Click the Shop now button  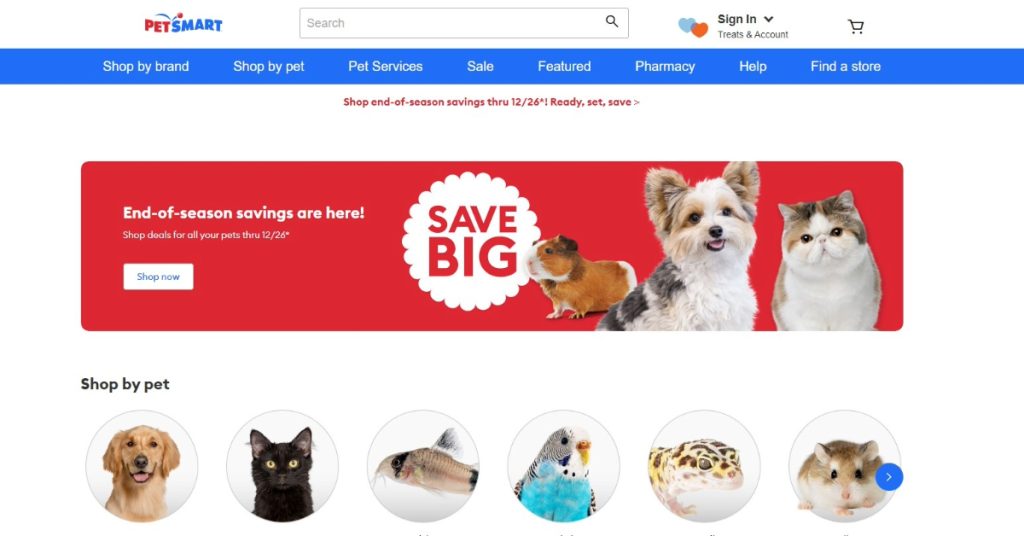[x=158, y=276]
